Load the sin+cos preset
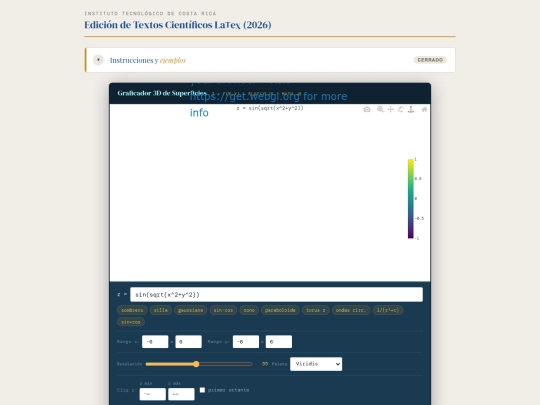 point(131,322)
